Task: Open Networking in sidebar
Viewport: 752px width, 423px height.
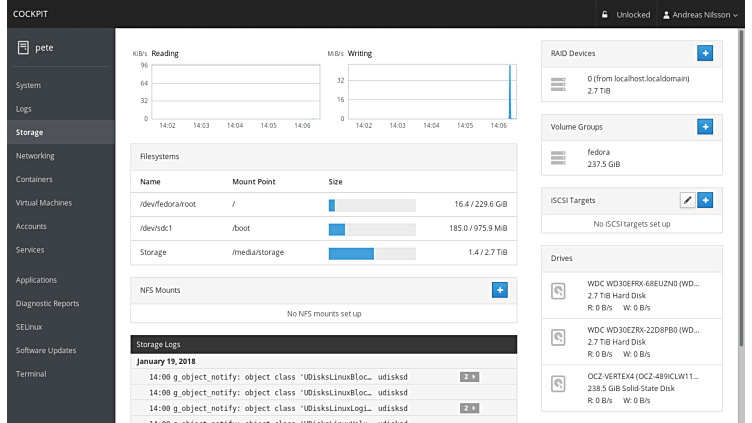Action: point(35,156)
